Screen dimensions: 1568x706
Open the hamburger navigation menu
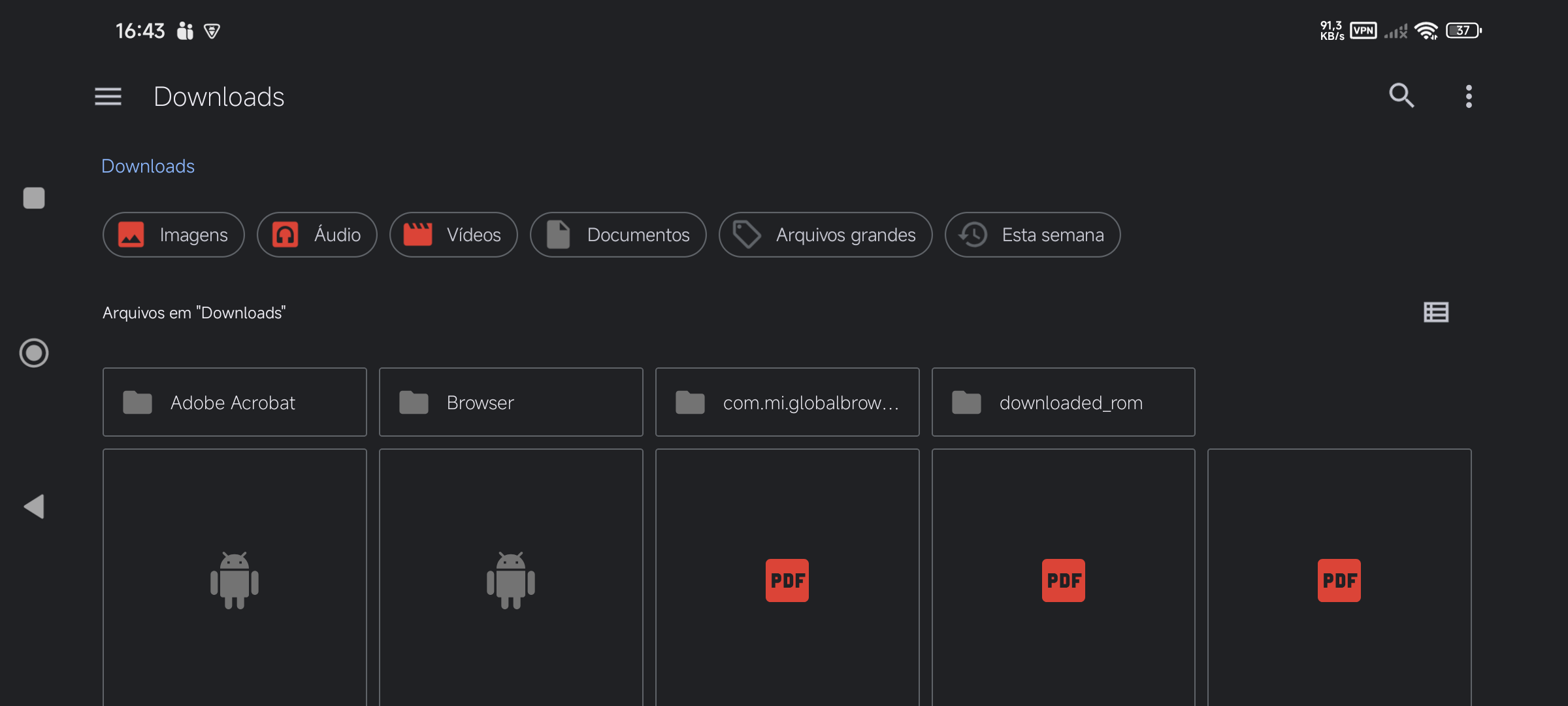(x=108, y=97)
